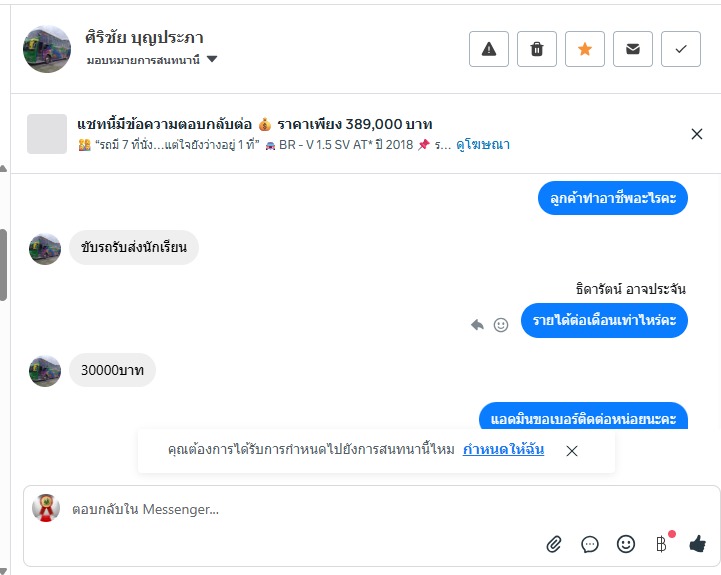
Task: Click the trash delete conversation icon
Action: click(537, 49)
